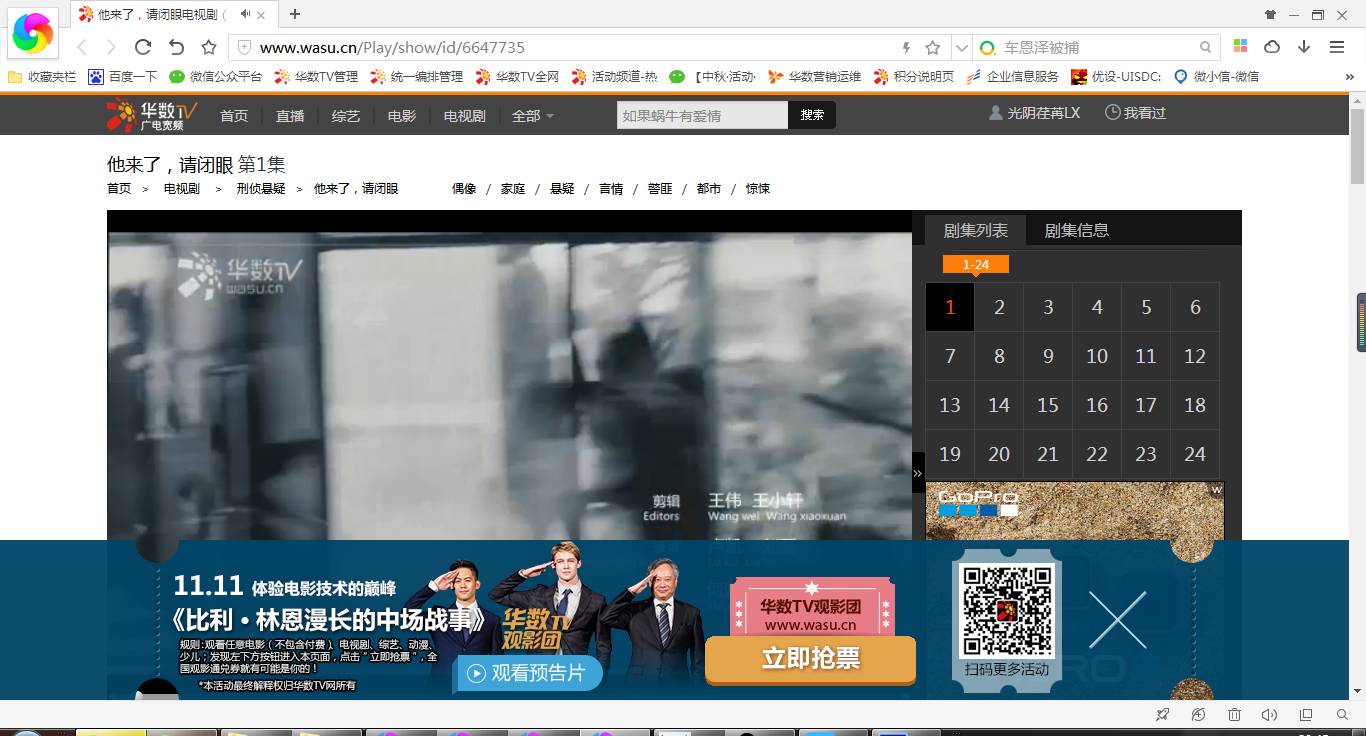
Task: Expand the address bar history dropdown arrow
Action: point(960,46)
